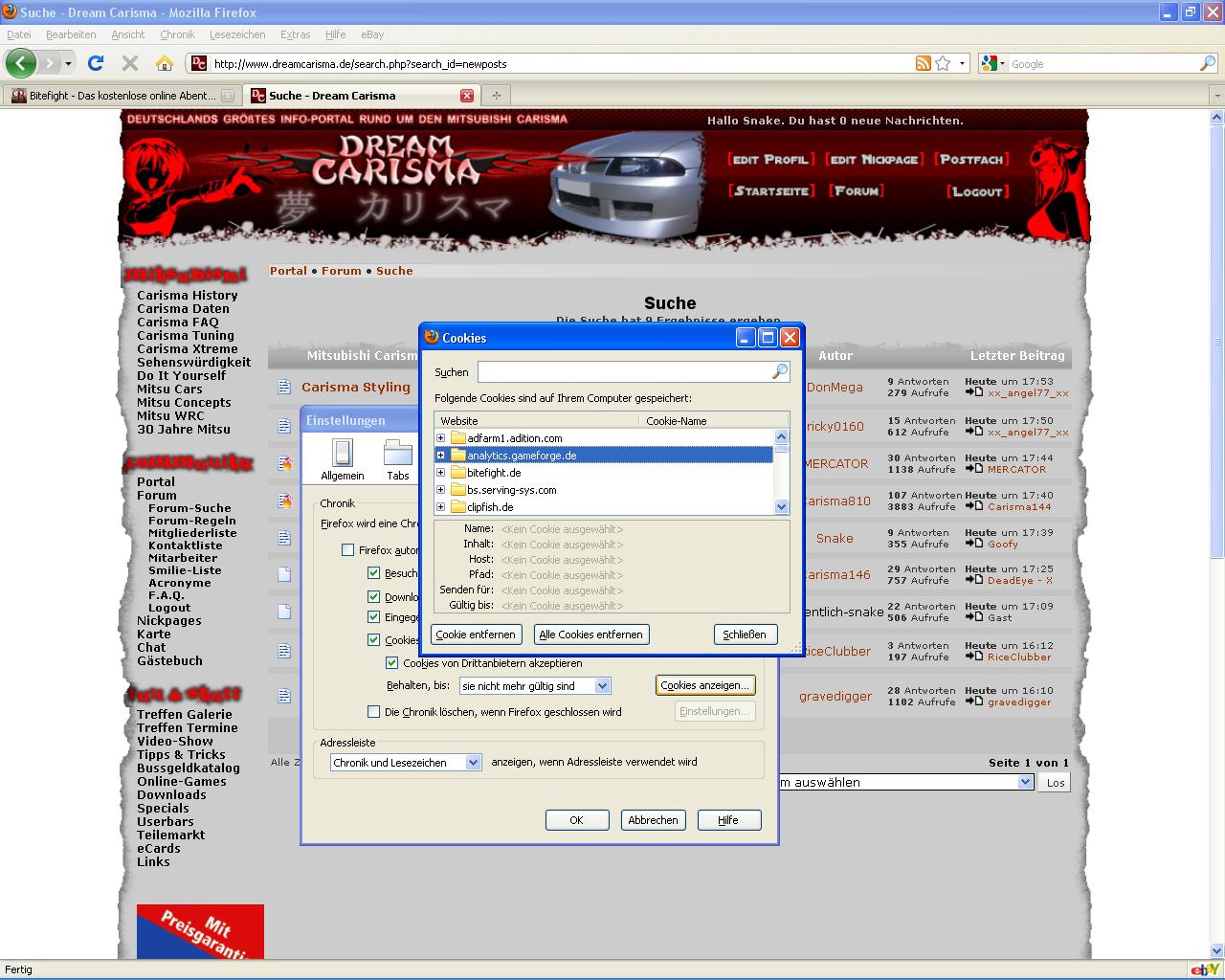
Task: Sort cookies by the Website column header
Action: (x=536, y=420)
